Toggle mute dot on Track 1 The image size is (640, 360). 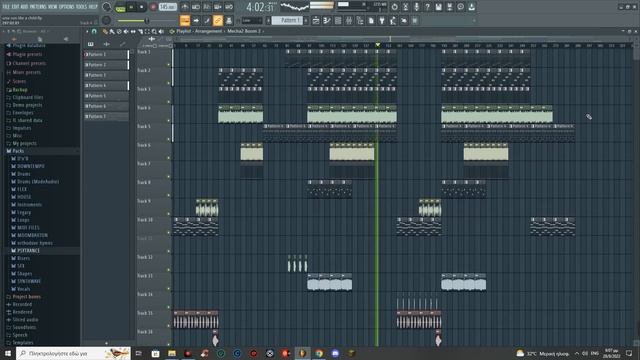[x=169, y=64]
